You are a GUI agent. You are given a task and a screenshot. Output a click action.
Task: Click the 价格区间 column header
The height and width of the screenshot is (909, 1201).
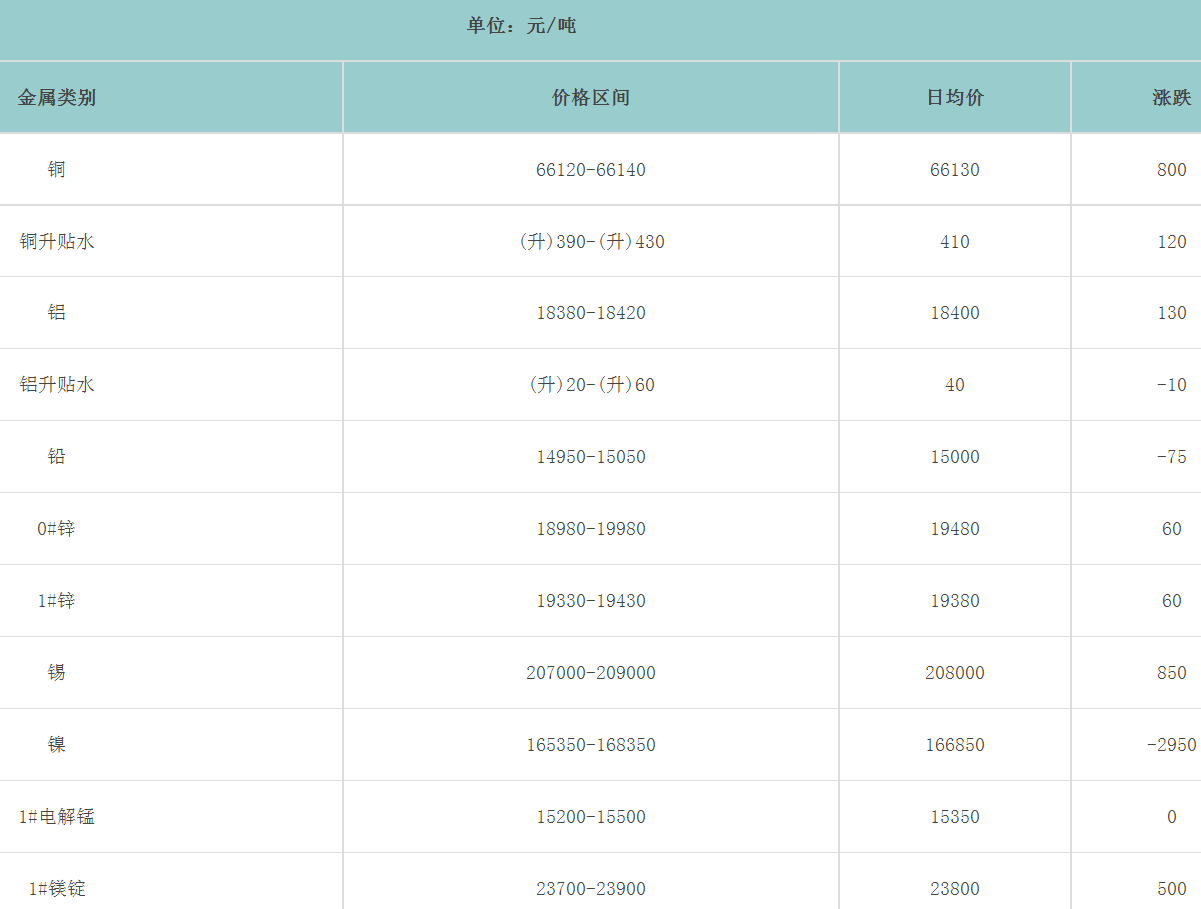point(591,98)
